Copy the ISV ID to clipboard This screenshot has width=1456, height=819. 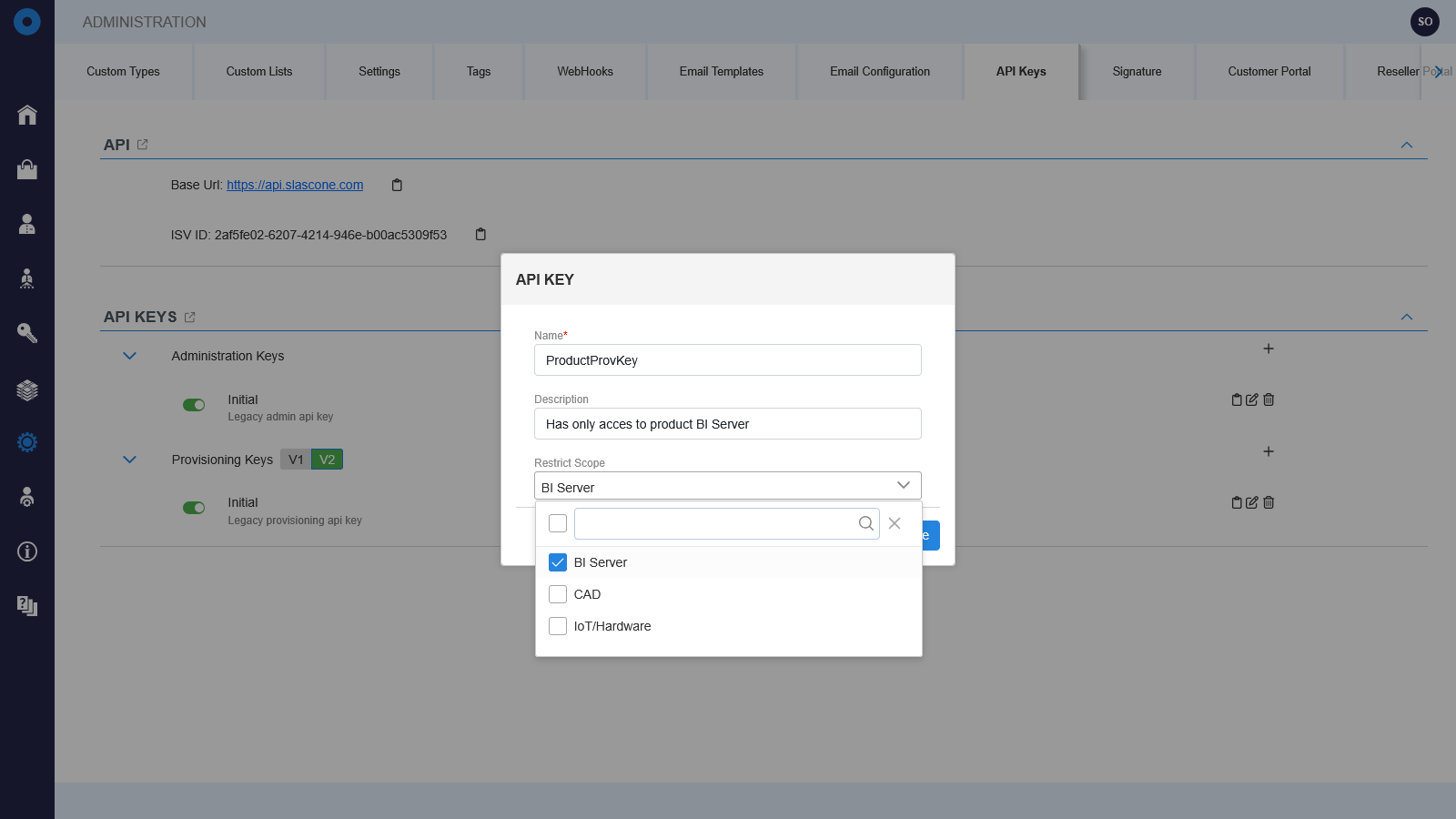click(x=480, y=235)
